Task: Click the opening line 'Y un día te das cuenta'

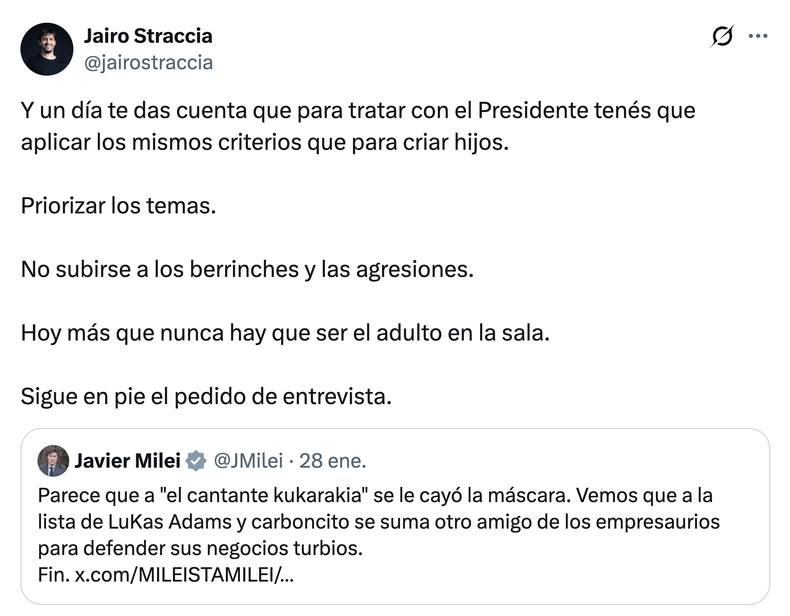Action: point(130,111)
